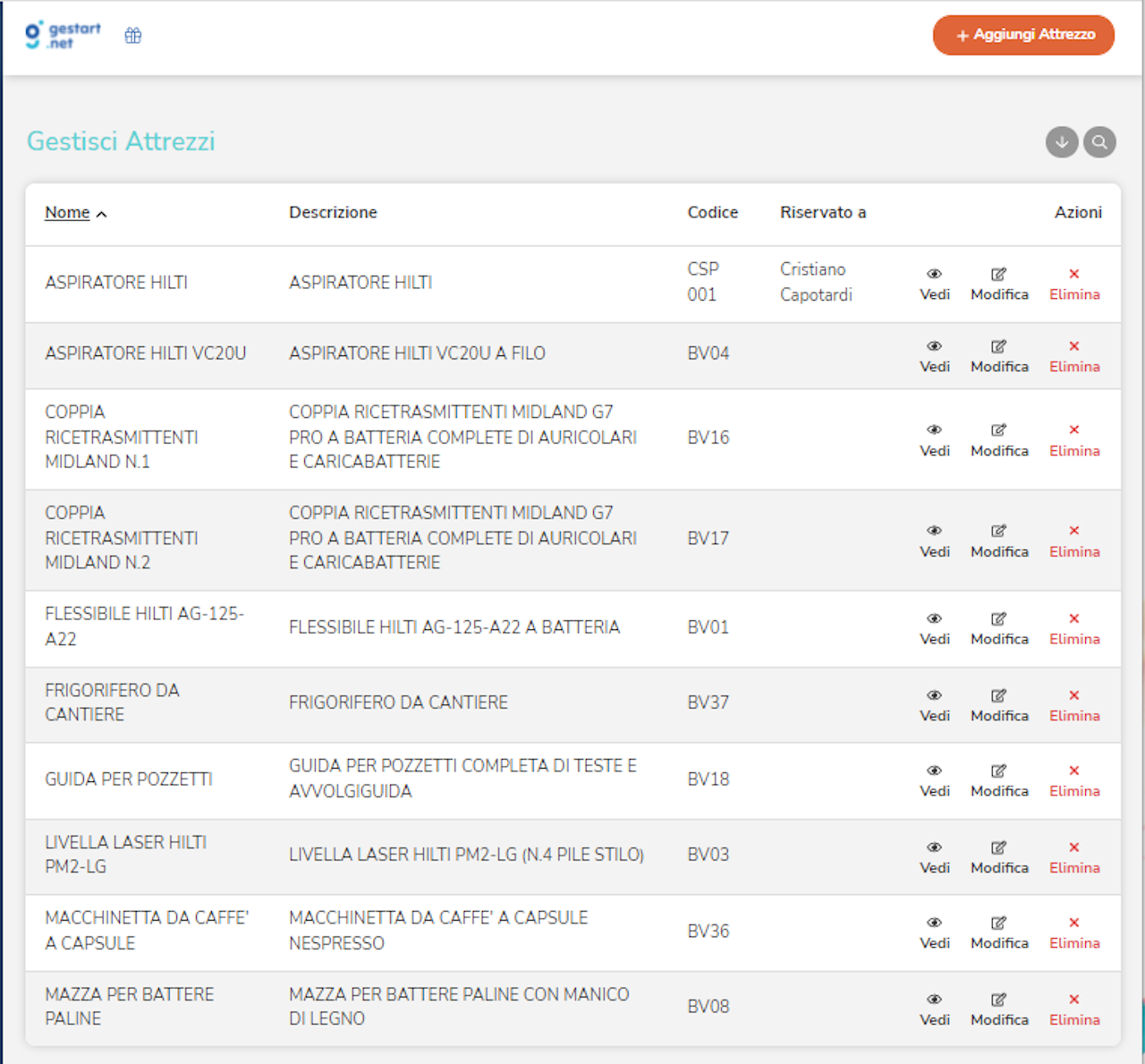View ASPIRATORE HILTI CSP 001 details
This screenshot has height=1064, width=1145.
[x=934, y=284]
